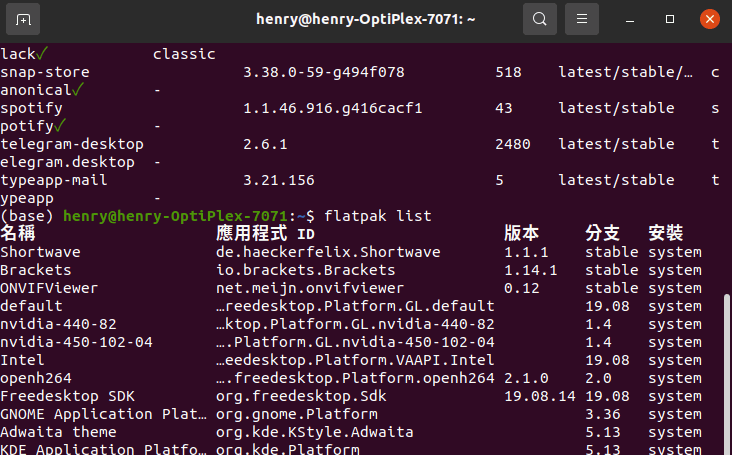732x455 pixels.
Task: Maximize the terminal window
Action: tap(670, 19)
